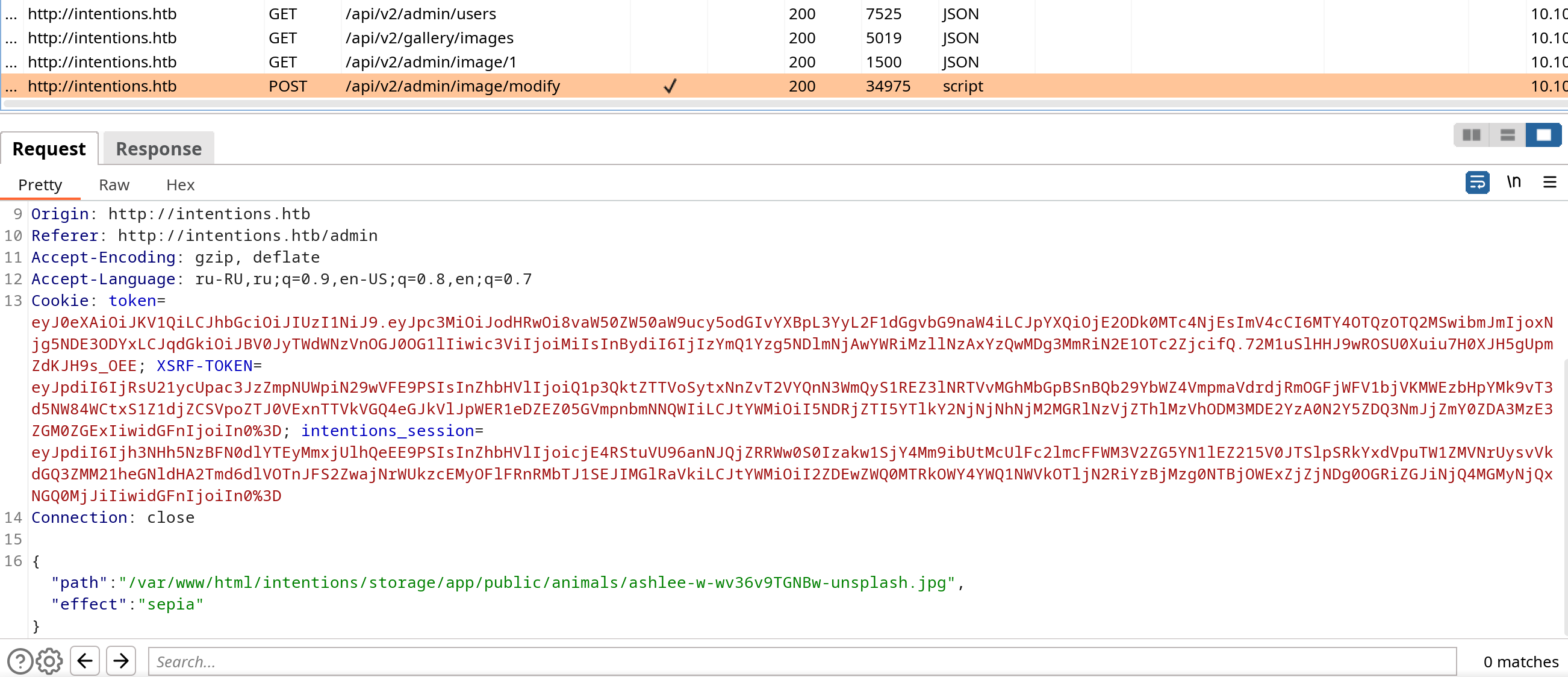Click the "path" JSON value string
The width and height of the screenshot is (1568, 677).
[537, 582]
